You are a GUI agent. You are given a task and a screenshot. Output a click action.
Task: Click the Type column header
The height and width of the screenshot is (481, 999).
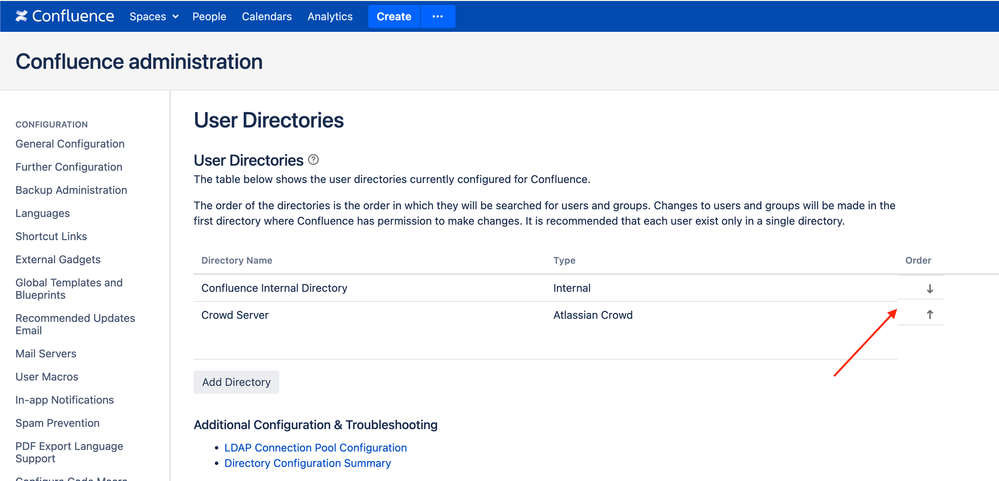(564, 261)
